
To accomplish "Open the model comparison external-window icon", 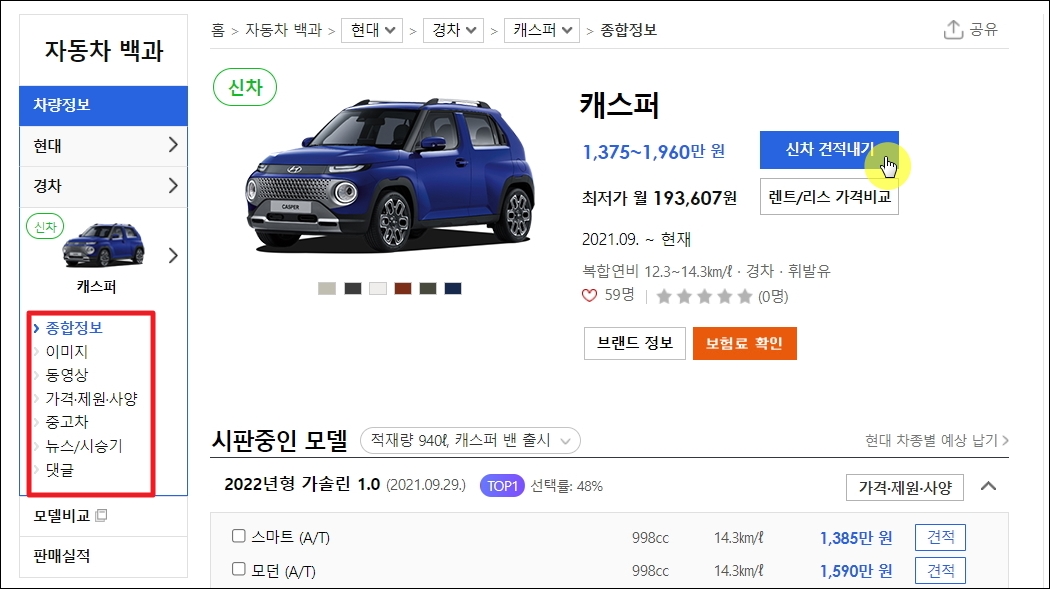I will (102, 515).
